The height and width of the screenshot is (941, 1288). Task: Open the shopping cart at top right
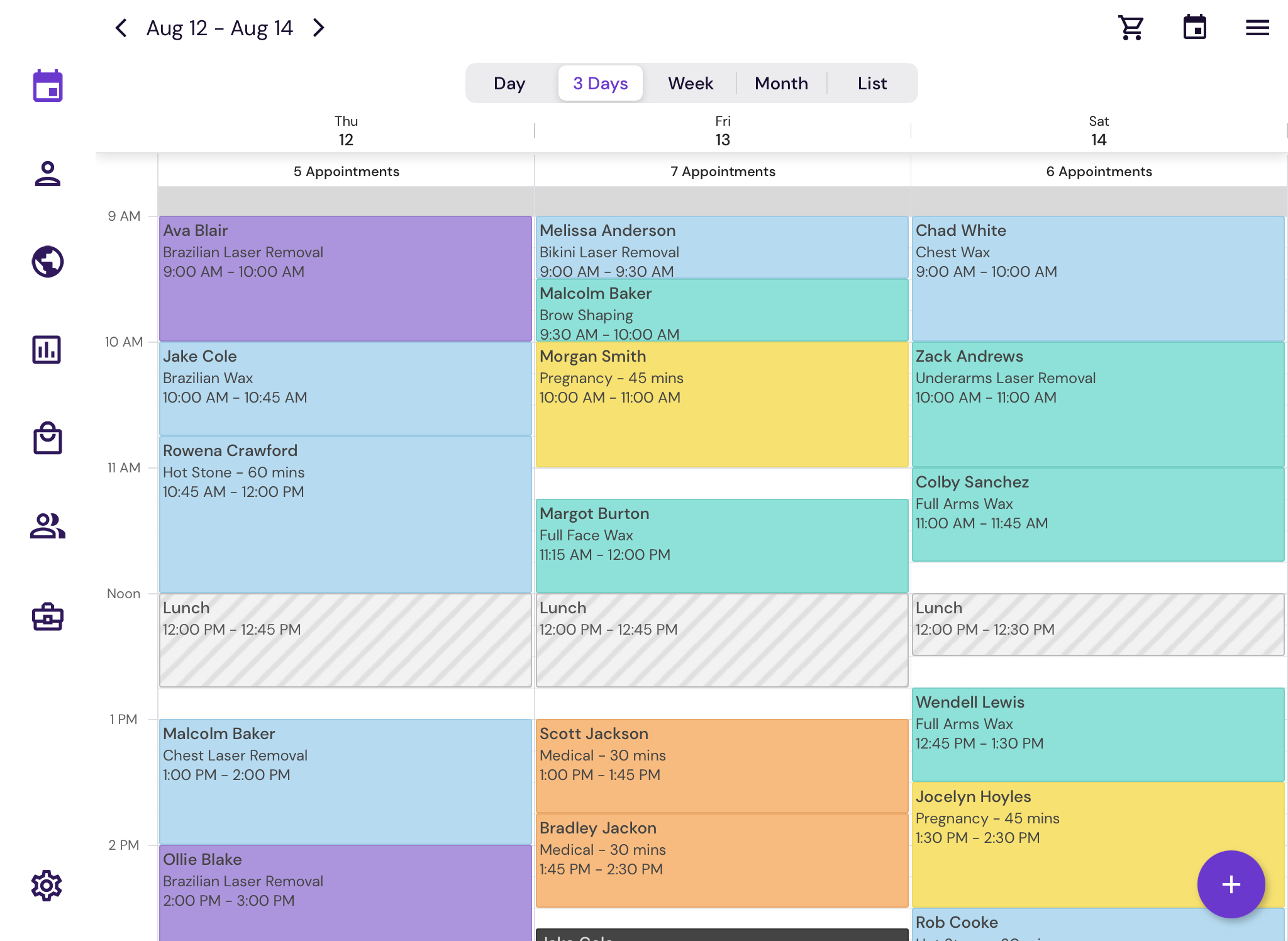1130,27
